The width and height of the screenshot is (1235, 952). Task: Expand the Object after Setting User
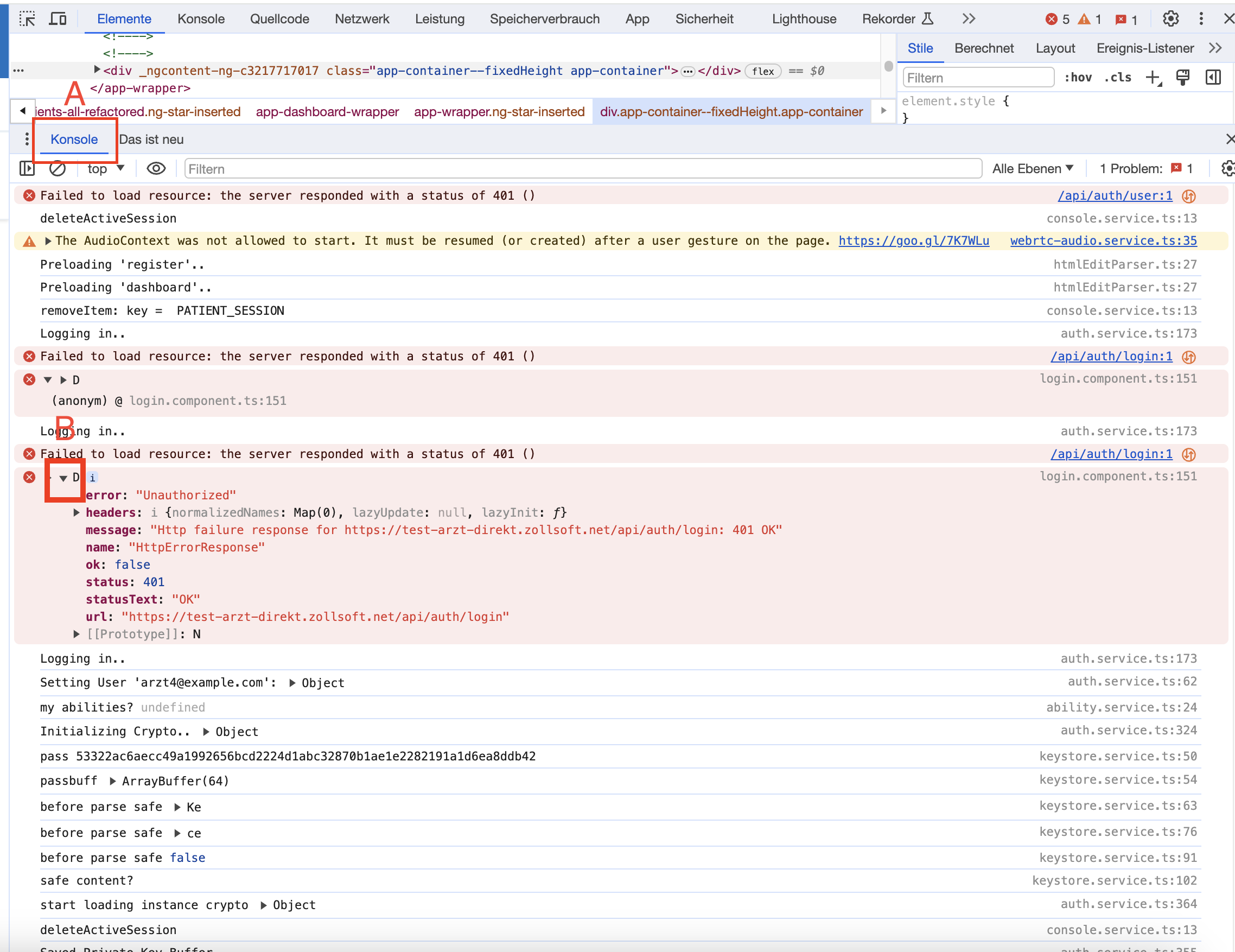click(292, 683)
